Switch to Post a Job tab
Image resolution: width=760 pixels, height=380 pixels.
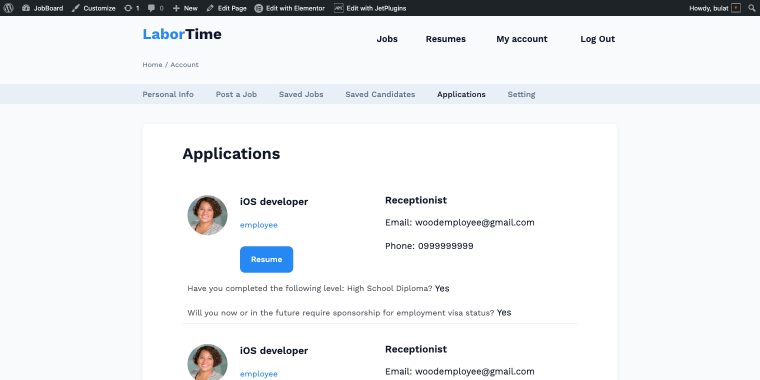(236, 94)
